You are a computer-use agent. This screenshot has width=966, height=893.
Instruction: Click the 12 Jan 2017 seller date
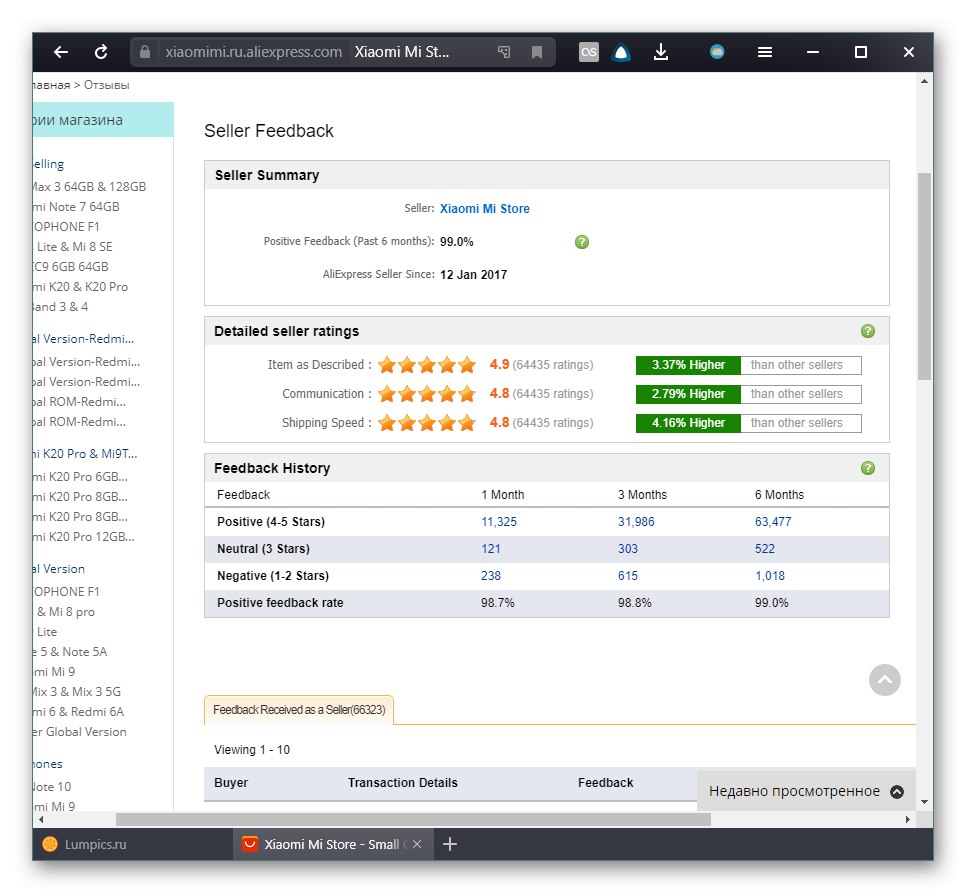pos(473,275)
